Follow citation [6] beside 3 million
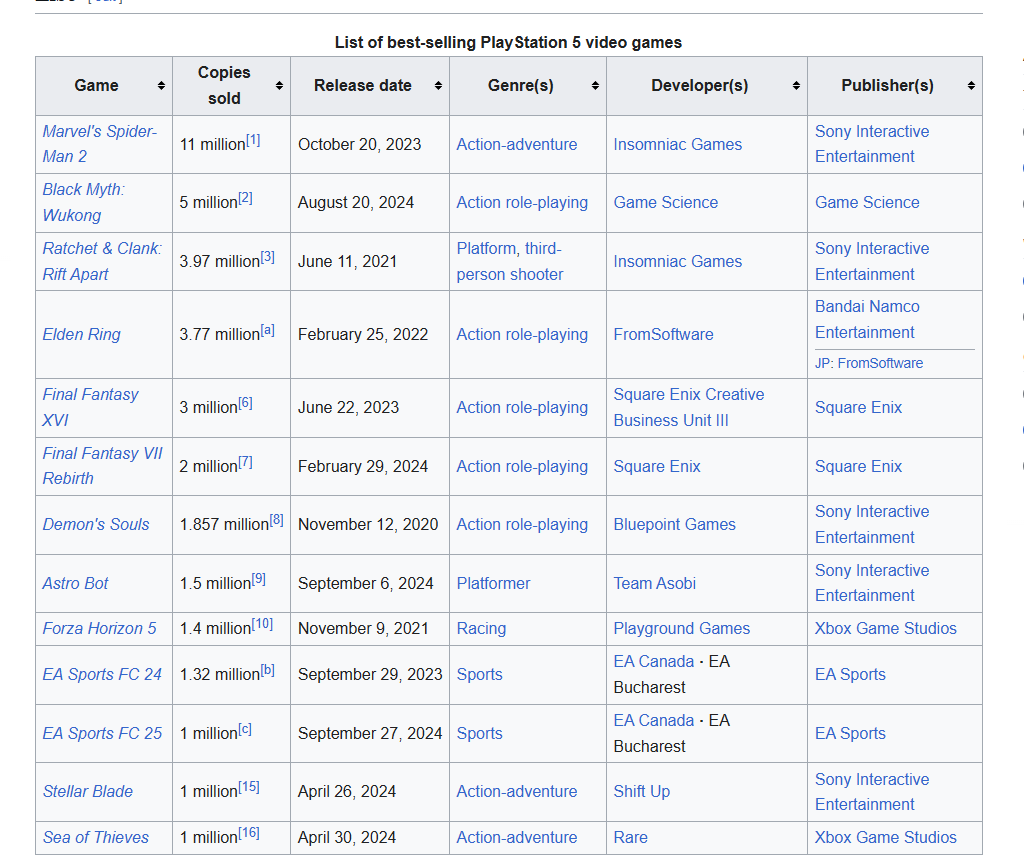Screen dimensions: 1024x866 246,403
